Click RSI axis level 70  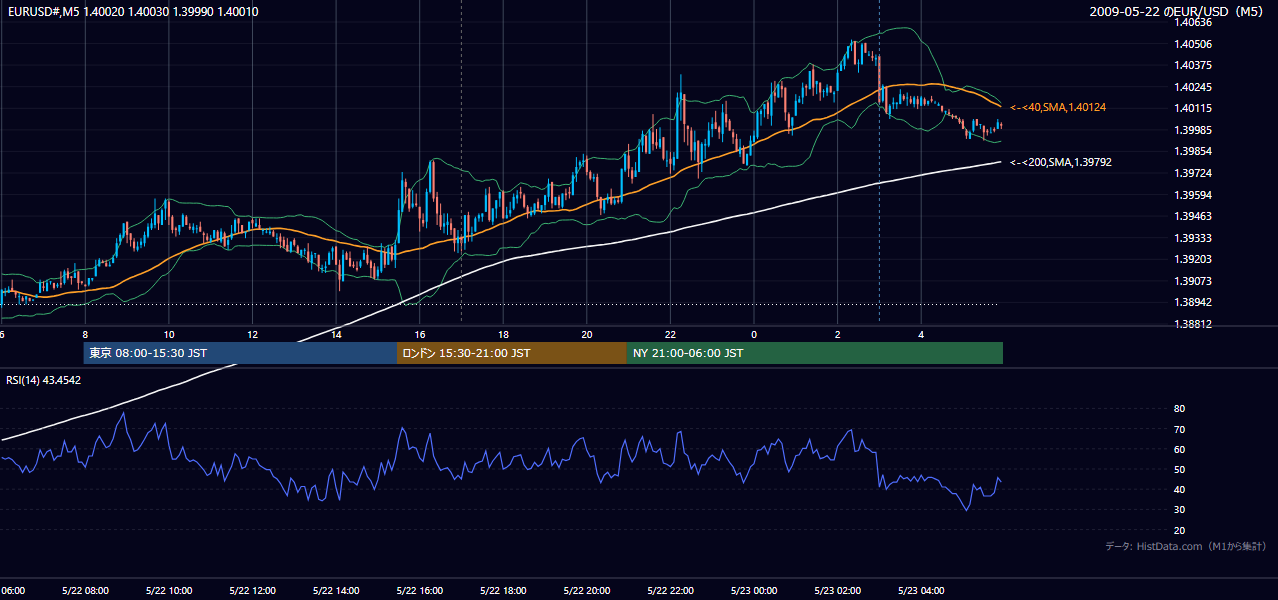[1179, 429]
